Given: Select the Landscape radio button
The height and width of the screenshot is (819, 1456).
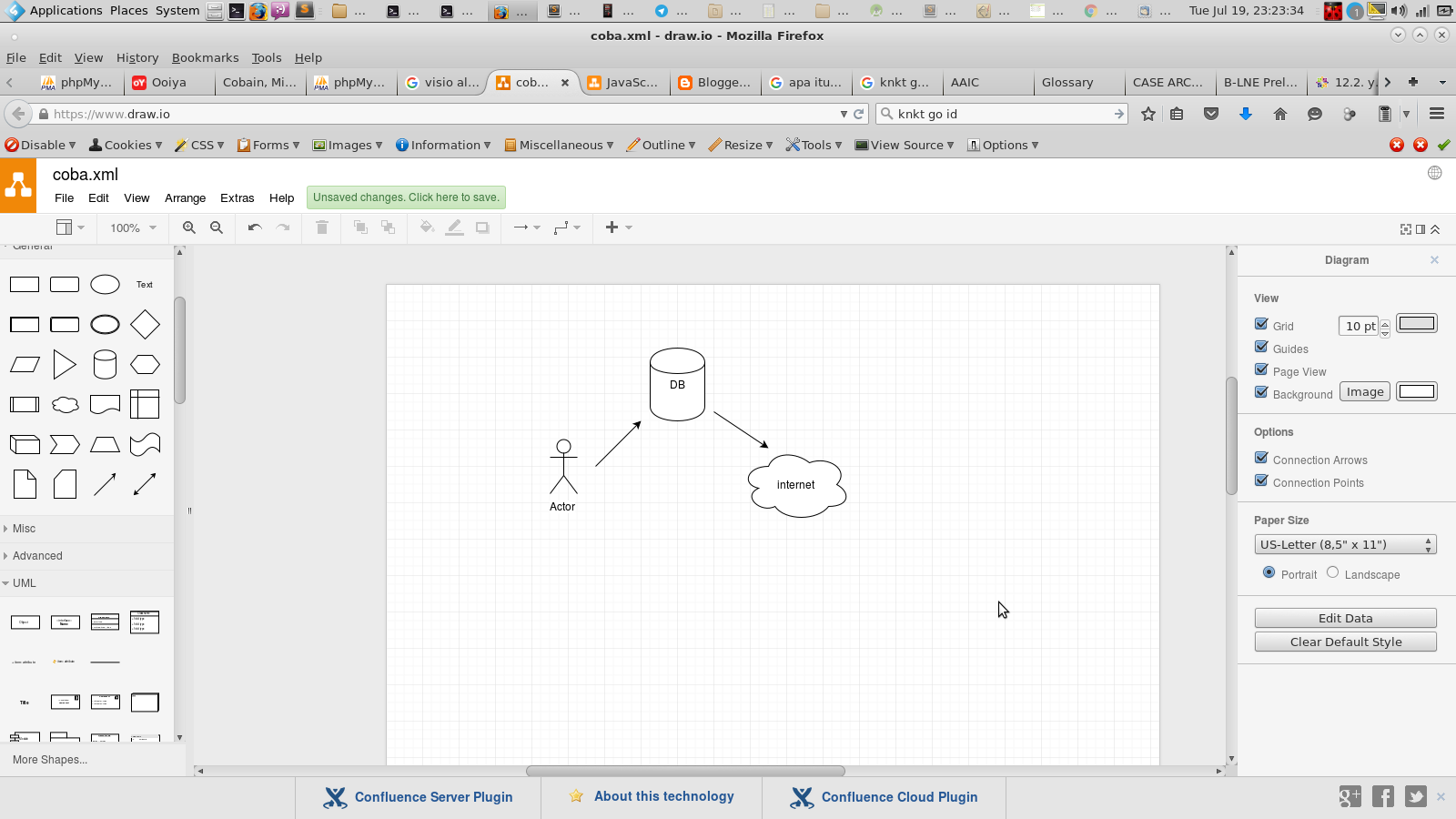Looking at the screenshot, I should click(1332, 573).
